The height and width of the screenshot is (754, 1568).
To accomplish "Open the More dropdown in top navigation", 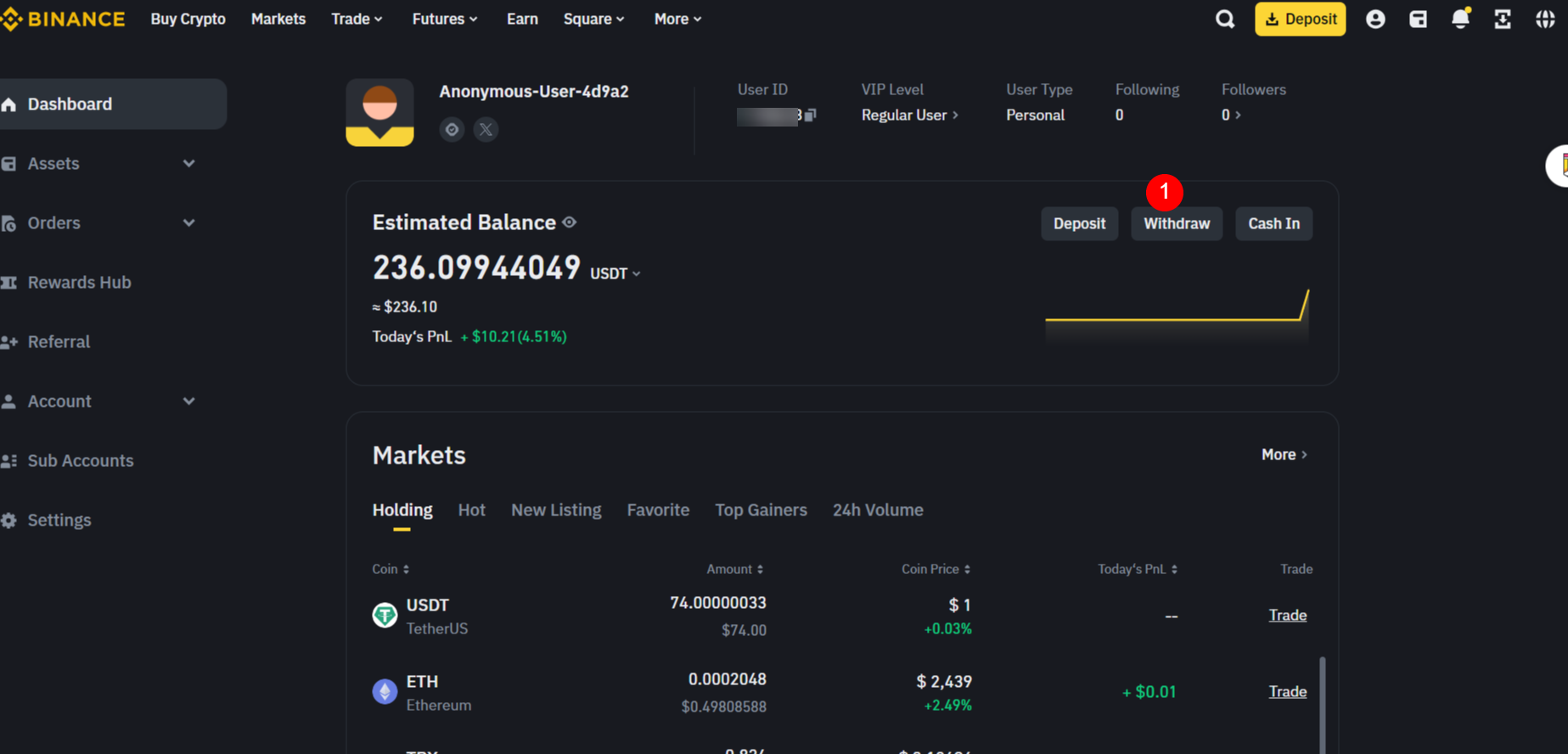I will click(x=677, y=19).
